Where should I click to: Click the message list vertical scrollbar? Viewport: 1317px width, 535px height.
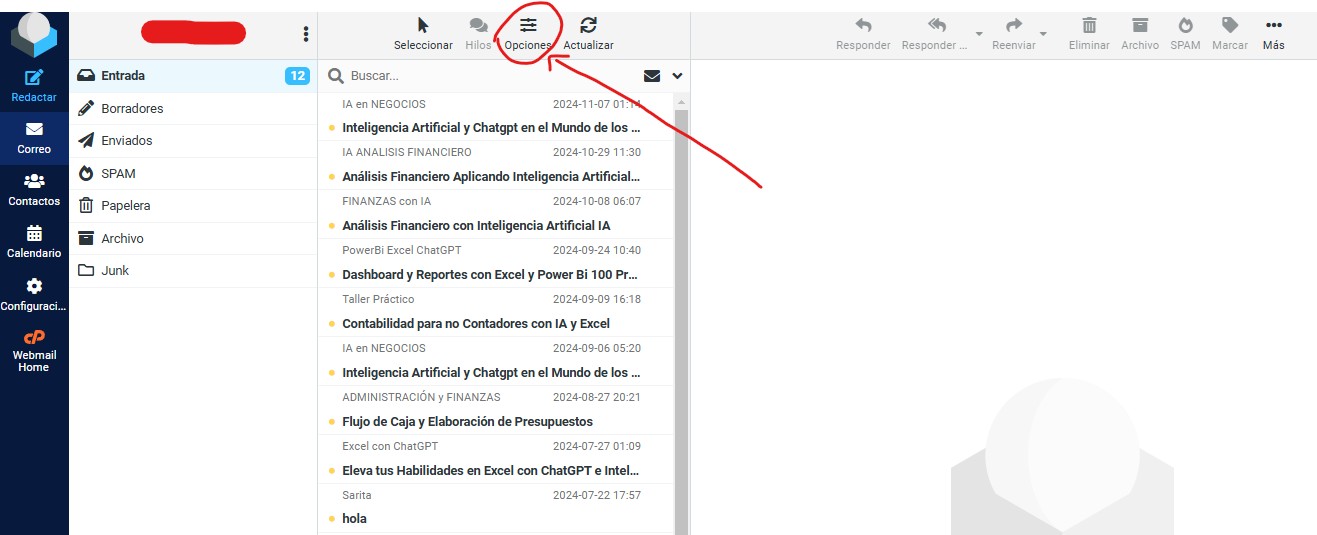pos(682,320)
